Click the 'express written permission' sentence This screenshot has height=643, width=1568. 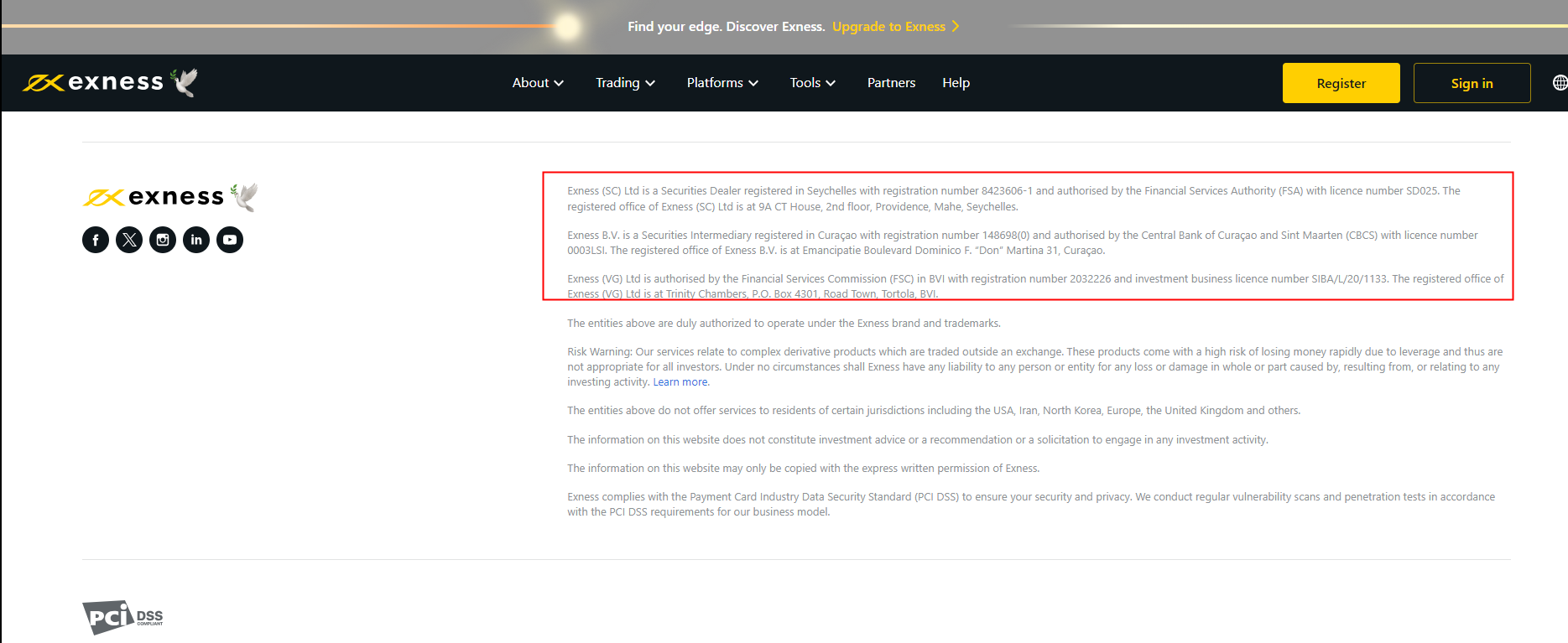(803, 469)
